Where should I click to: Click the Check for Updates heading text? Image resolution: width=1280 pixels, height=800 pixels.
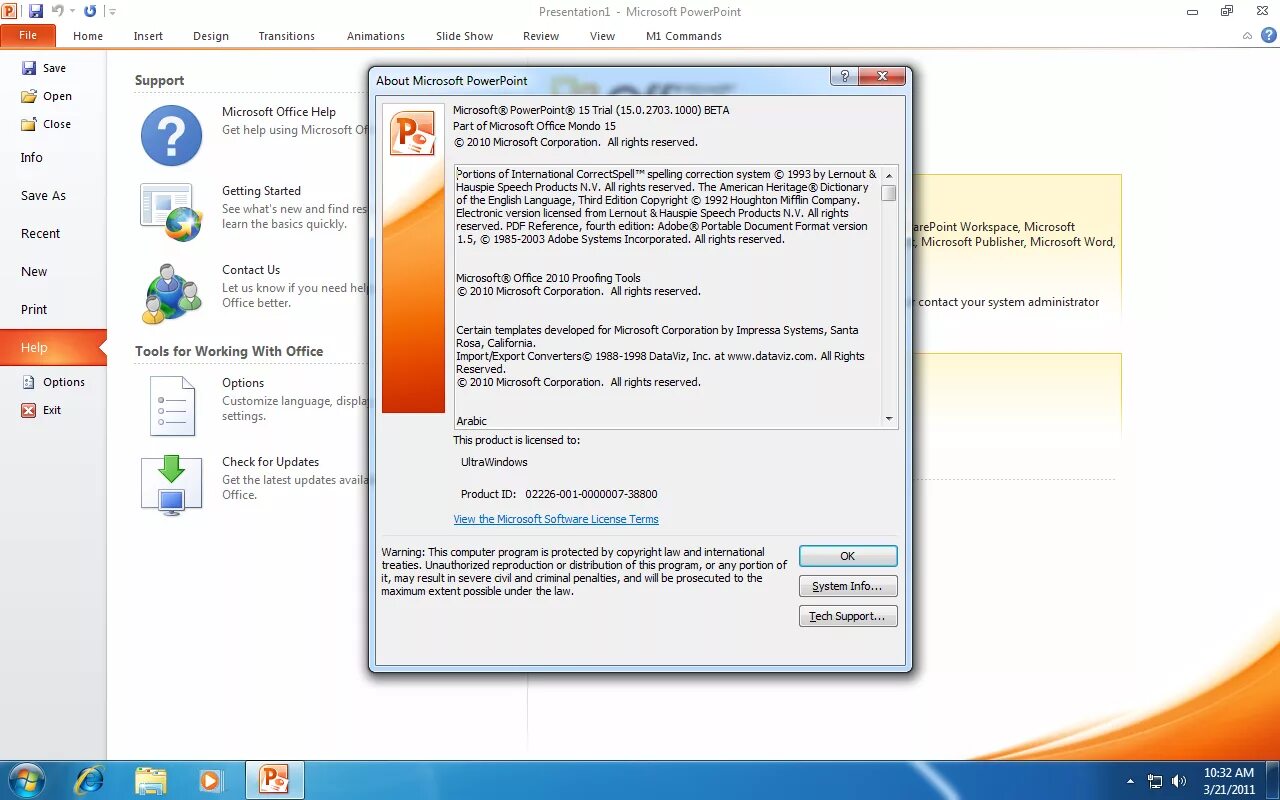click(x=270, y=462)
